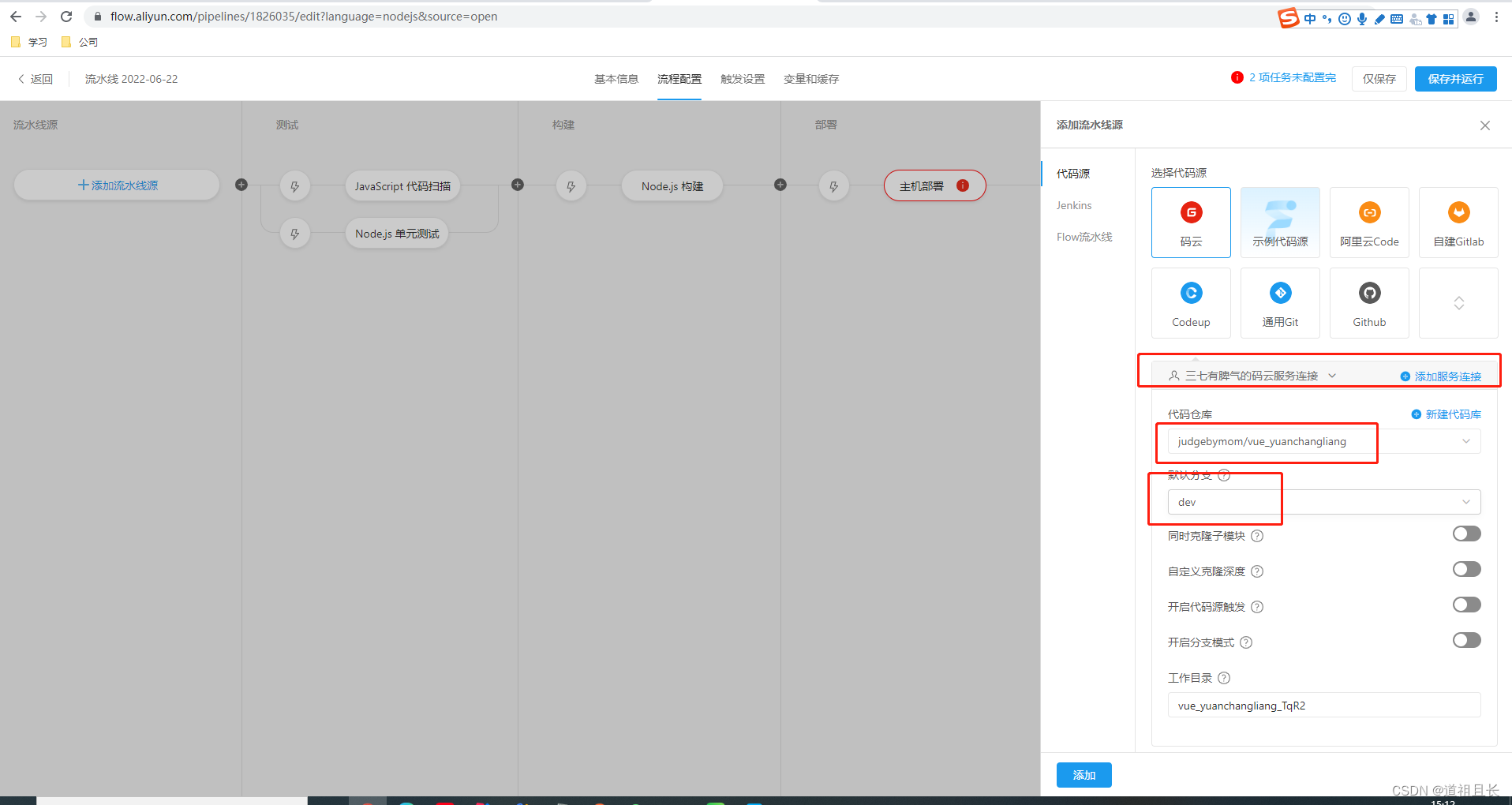Open the 主机部署 task
This screenshot has height=805, width=1512.
coord(934,185)
